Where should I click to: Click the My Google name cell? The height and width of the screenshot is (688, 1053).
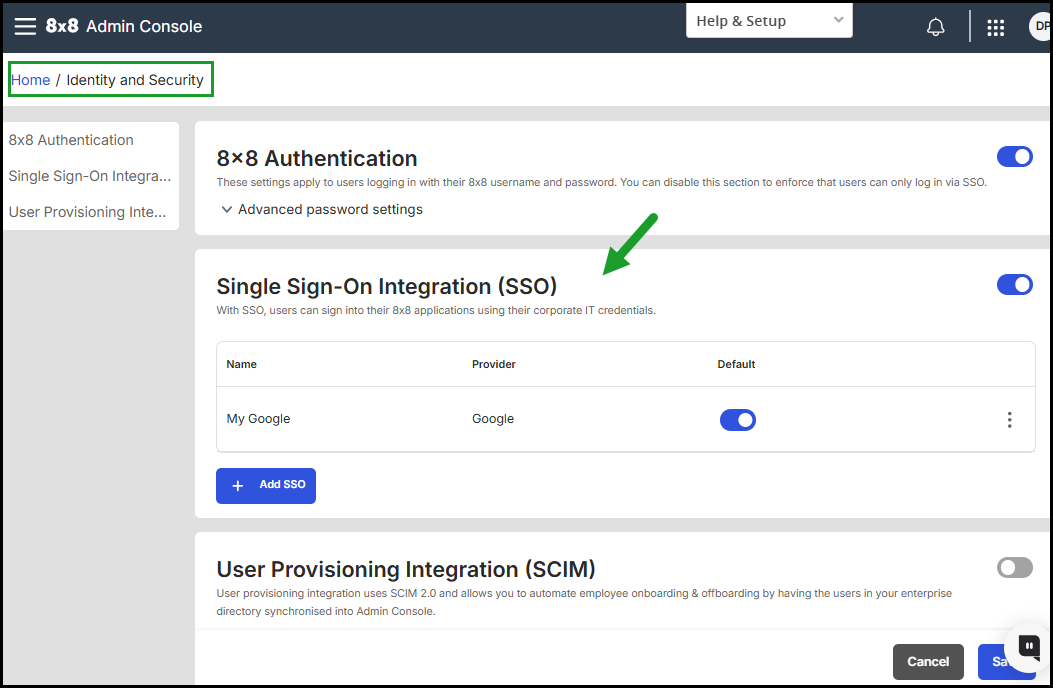[259, 419]
